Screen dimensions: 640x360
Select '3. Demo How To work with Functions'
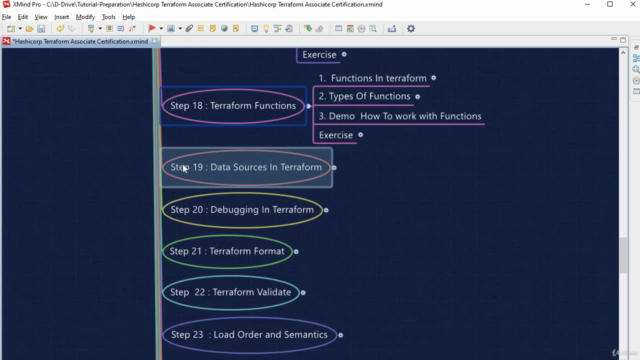pyautogui.click(x=400, y=116)
